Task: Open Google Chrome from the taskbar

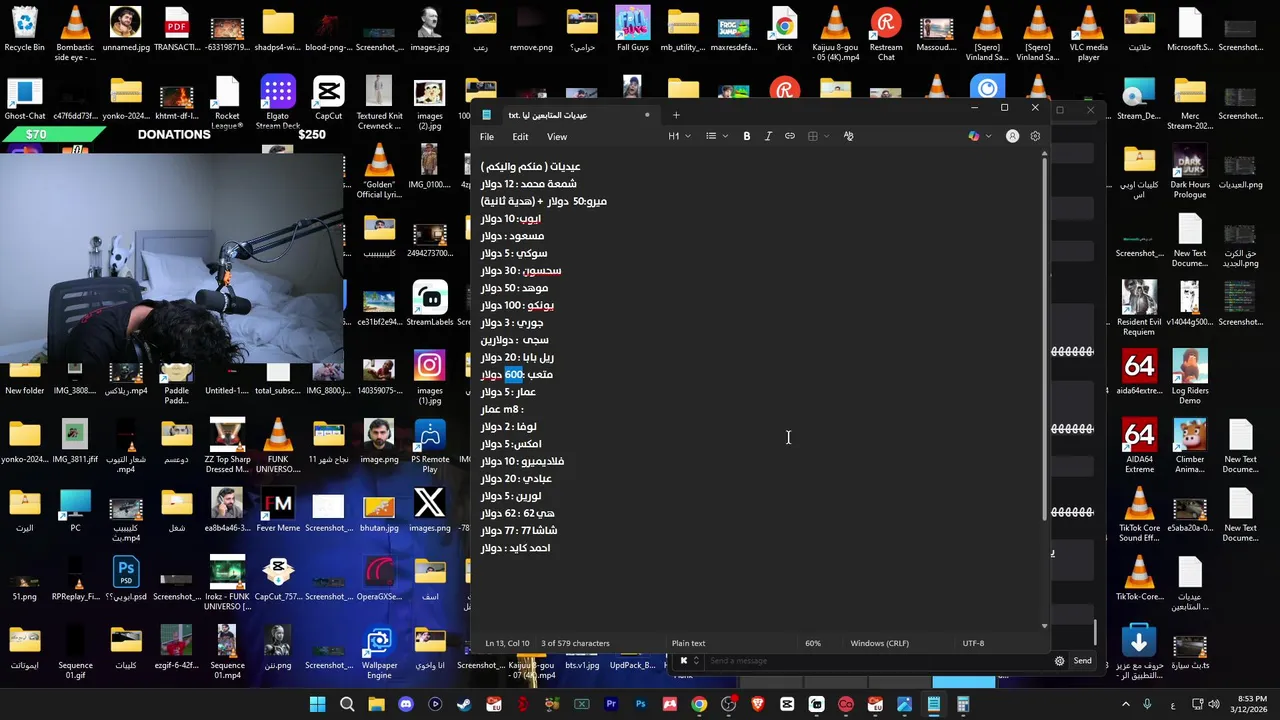Action: coord(699,705)
